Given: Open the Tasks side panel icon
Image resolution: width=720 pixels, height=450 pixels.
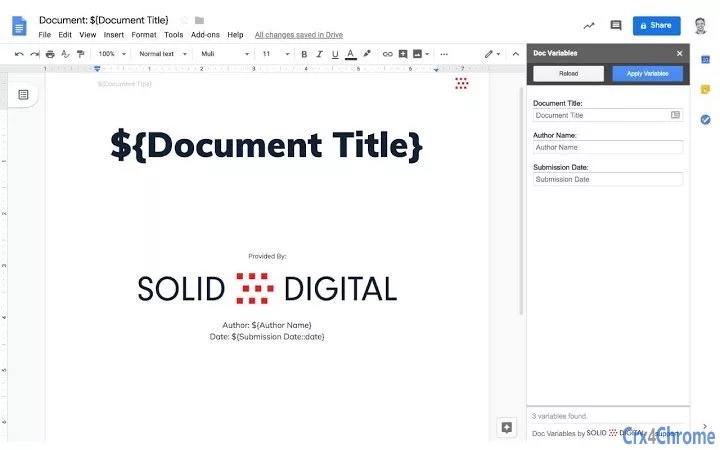Looking at the screenshot, I should [x=705, y=120].
